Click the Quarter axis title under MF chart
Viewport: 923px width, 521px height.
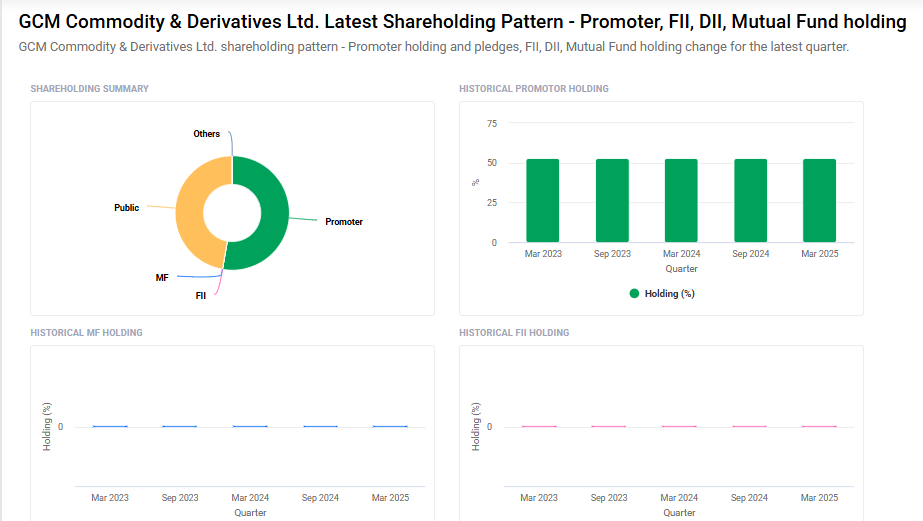point(250,513)
